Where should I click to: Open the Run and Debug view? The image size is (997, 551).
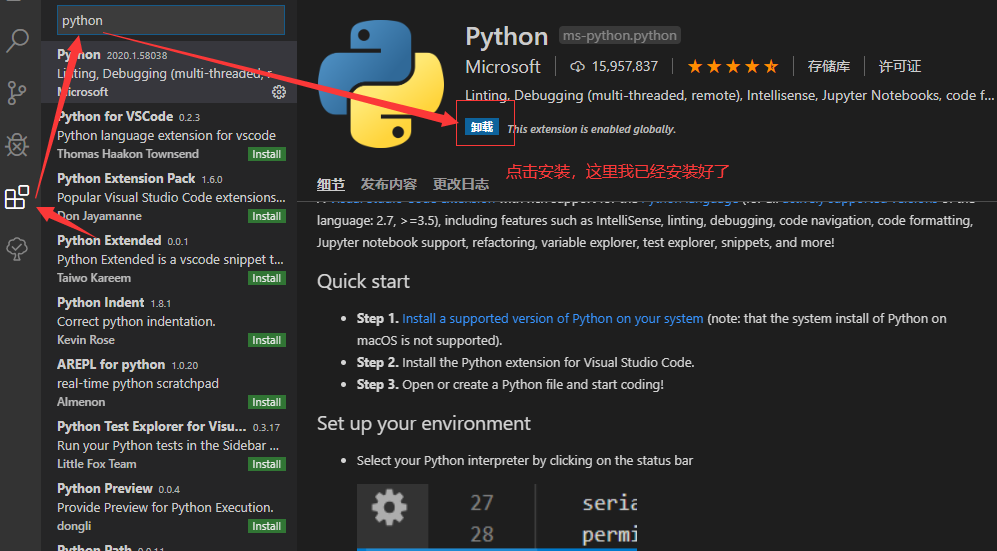point(17,145)
